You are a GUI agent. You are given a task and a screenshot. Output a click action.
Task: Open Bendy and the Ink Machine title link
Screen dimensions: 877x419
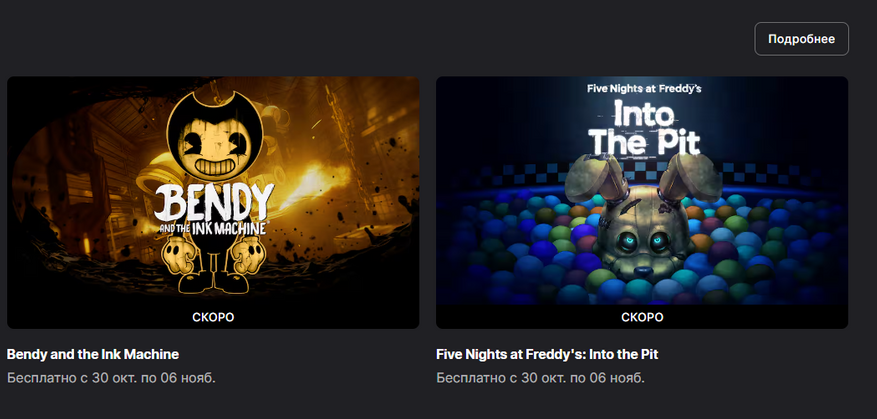tap(93, 354)
